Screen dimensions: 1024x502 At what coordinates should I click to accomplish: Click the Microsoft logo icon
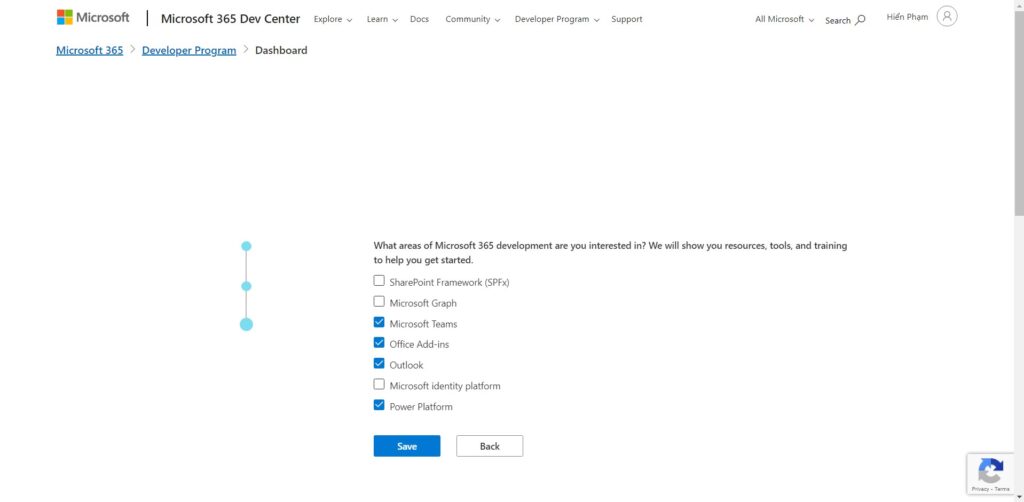click(65, 18)
